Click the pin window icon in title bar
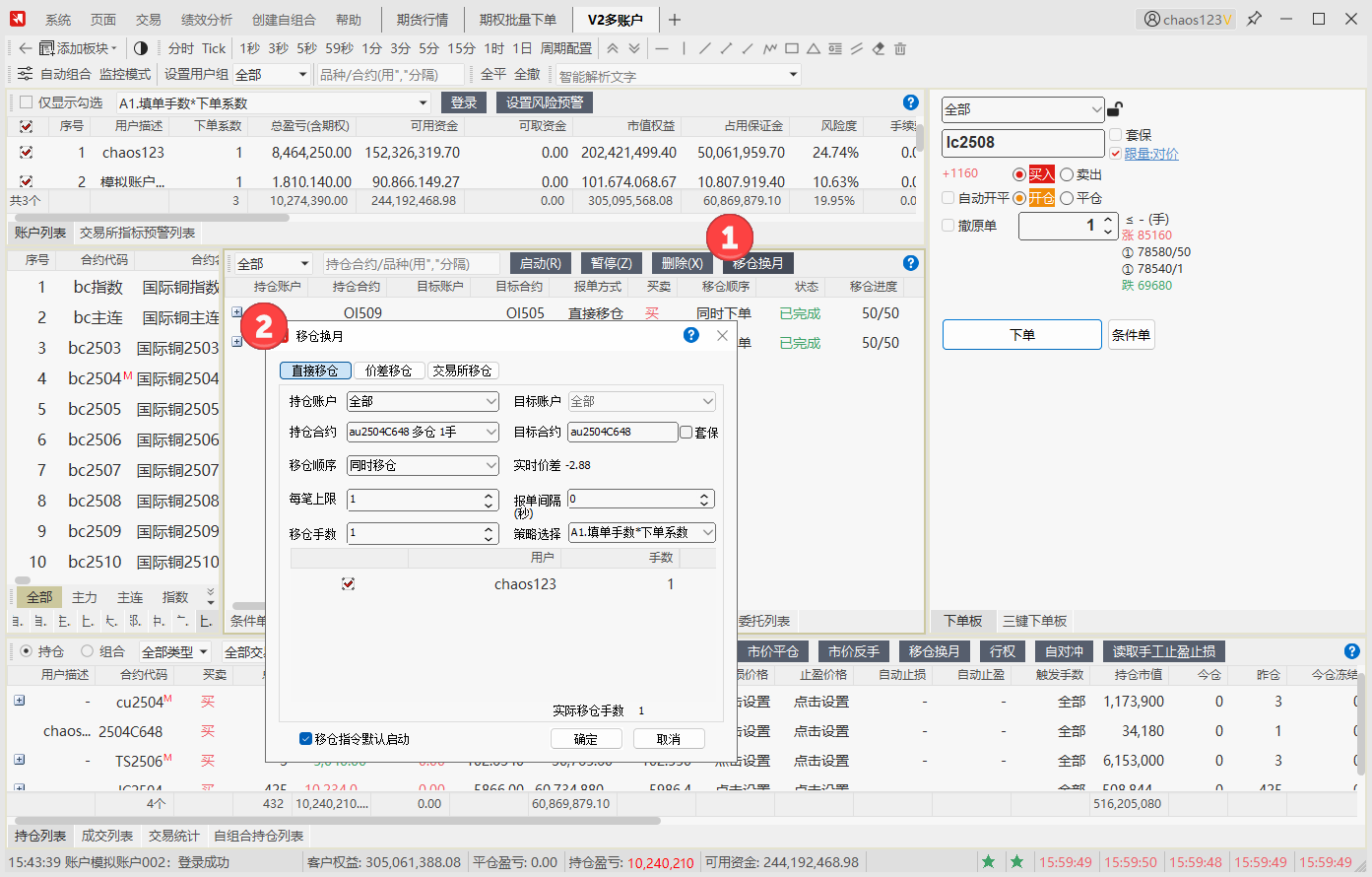Screen dimensions: 1372x877 pyautogui.click(x=1254, y=19)
